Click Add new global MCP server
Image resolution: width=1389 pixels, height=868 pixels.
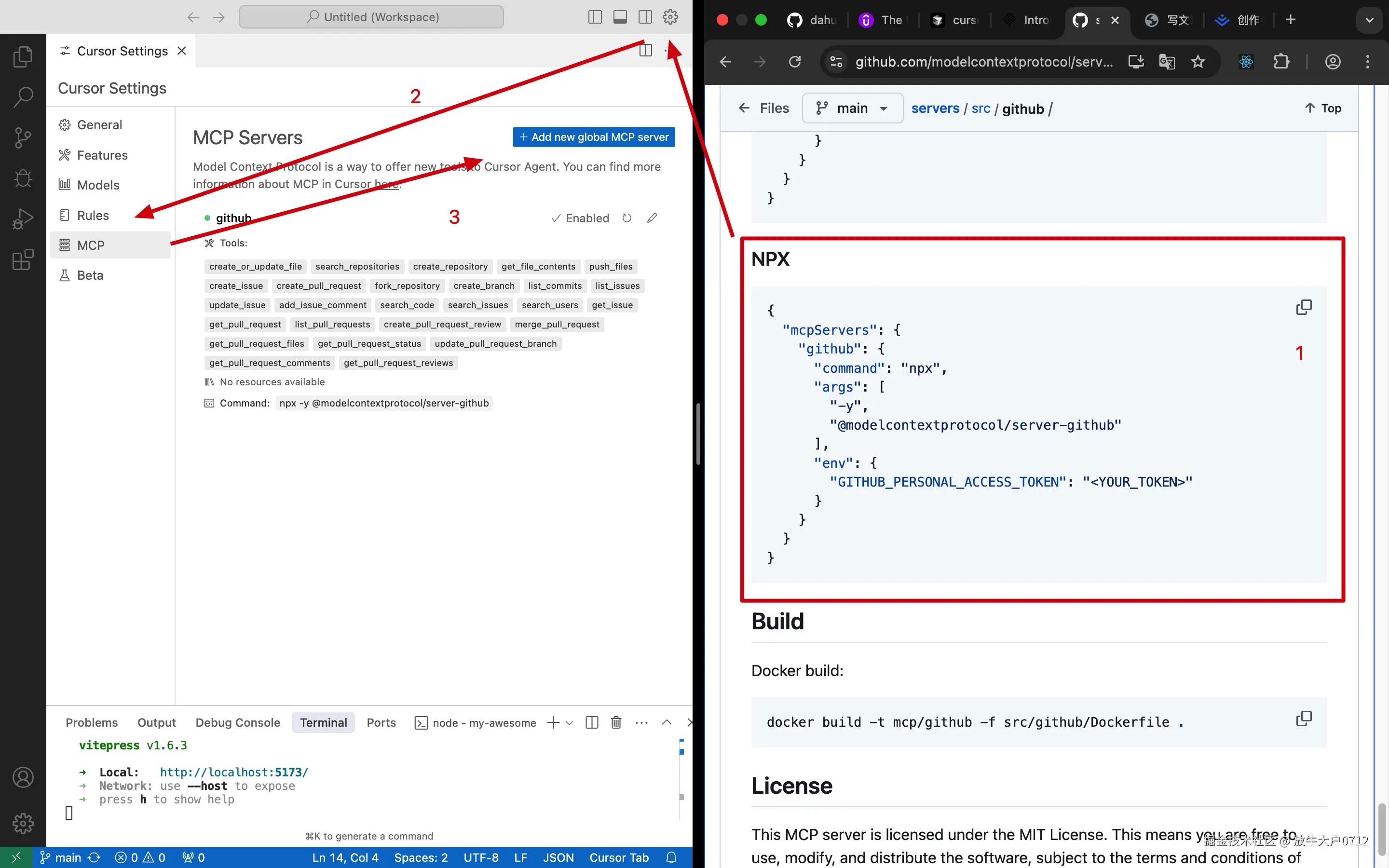[x=594, y=137]
